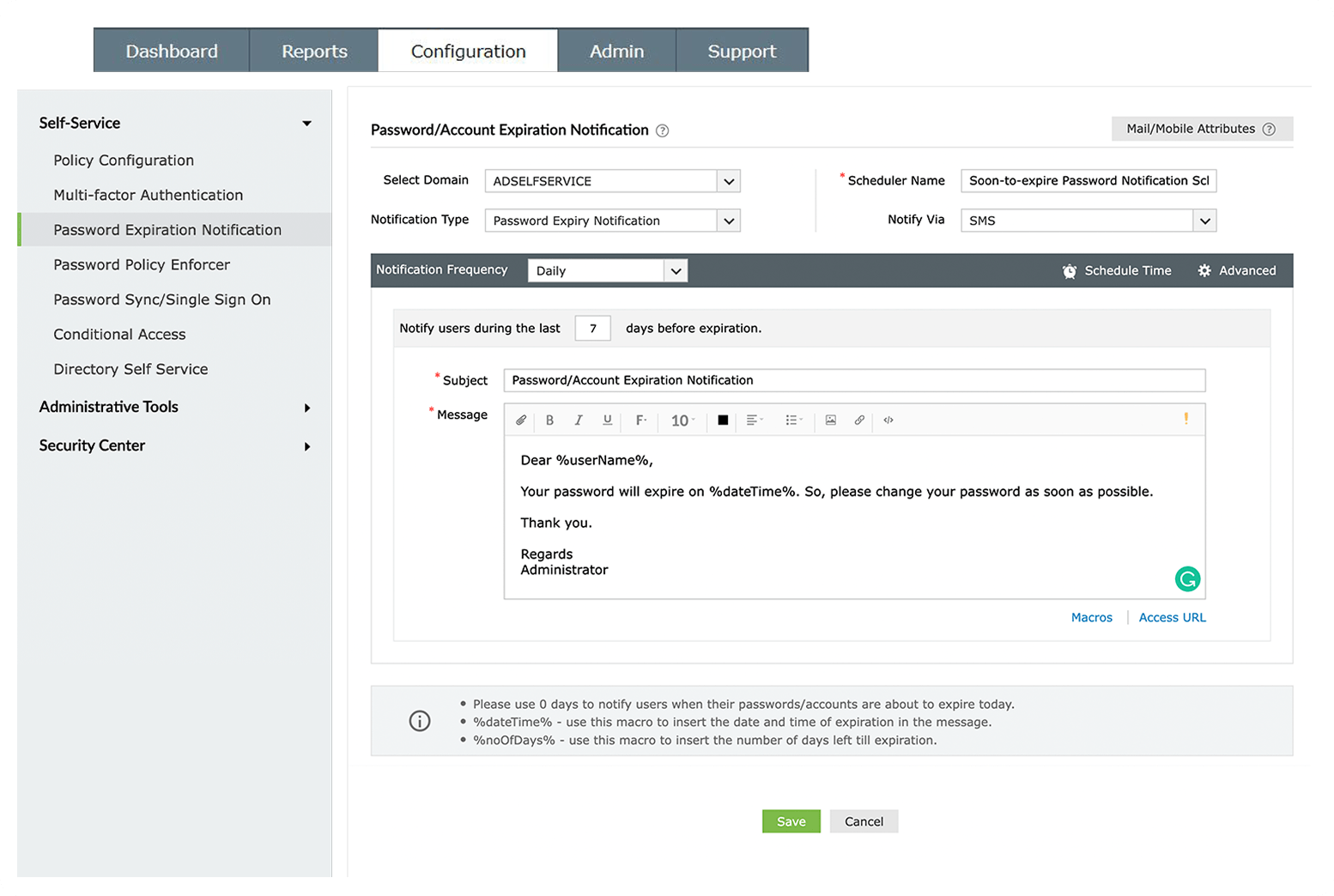The height and width of the screenshot is (896, 1334).
Task: Click the Advanced gear icon
Action: pos(1204,270)
